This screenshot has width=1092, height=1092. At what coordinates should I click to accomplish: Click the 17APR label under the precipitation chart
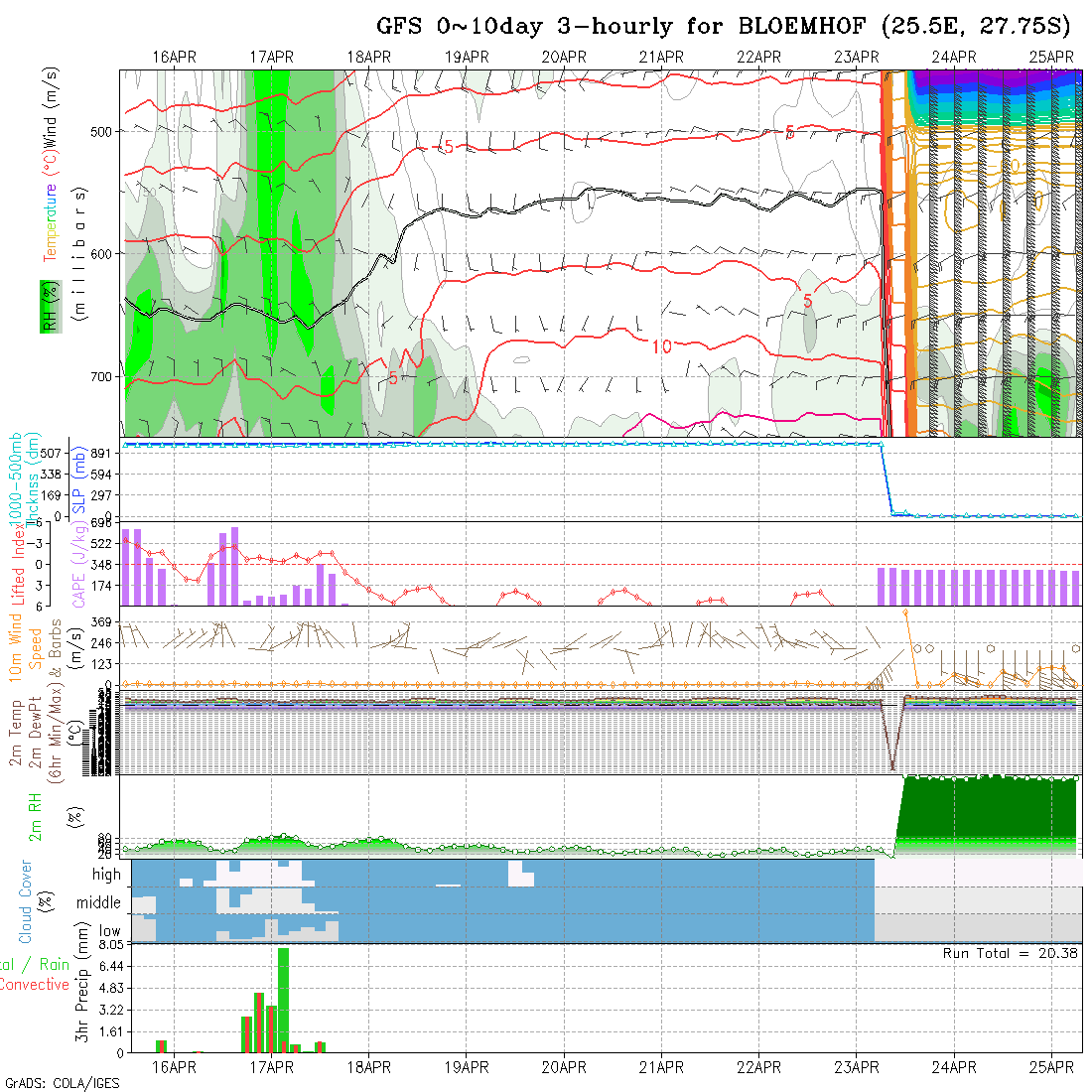272,1067
